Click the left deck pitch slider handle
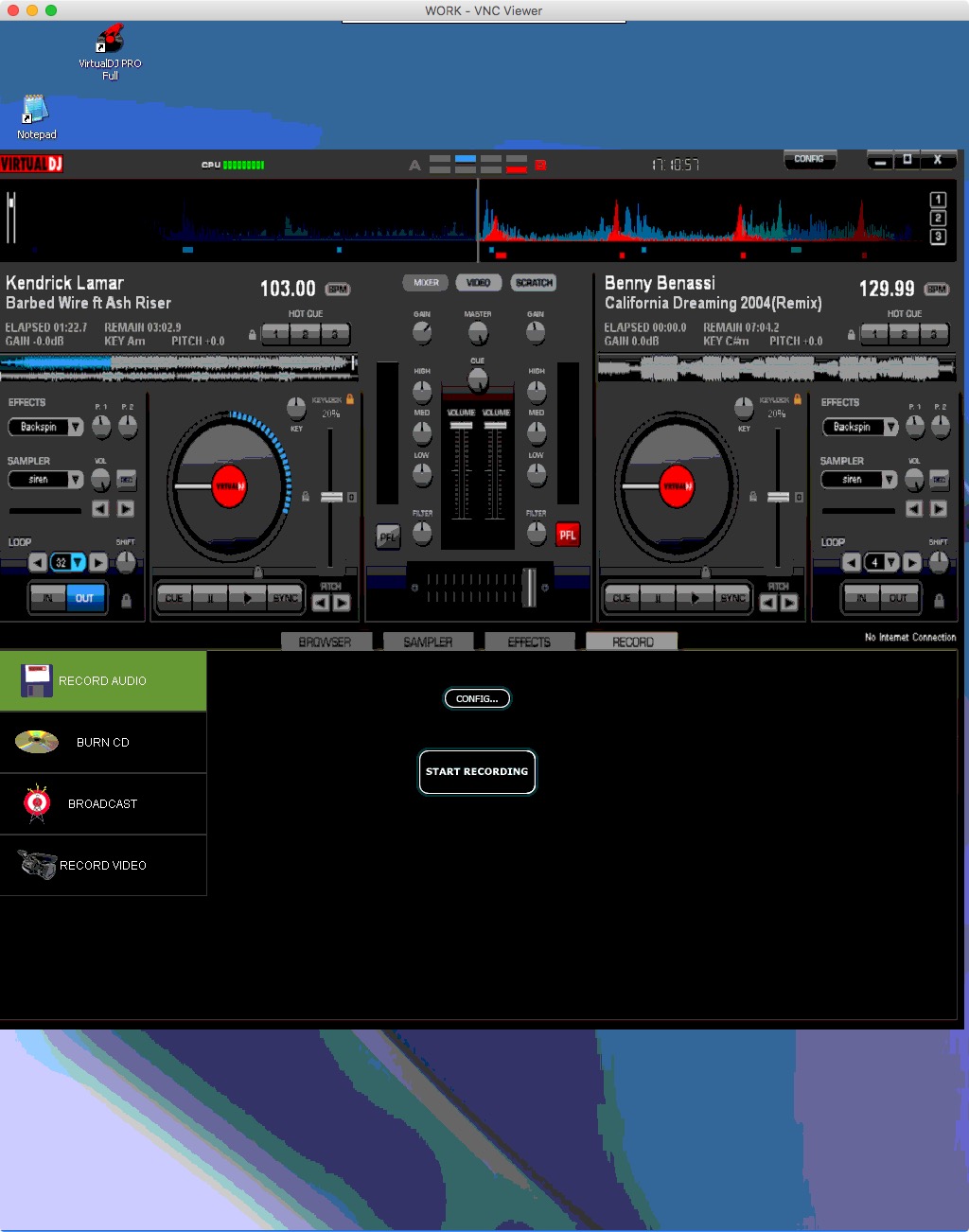This screenshot has width=969, height=1232. click(331, 497)
